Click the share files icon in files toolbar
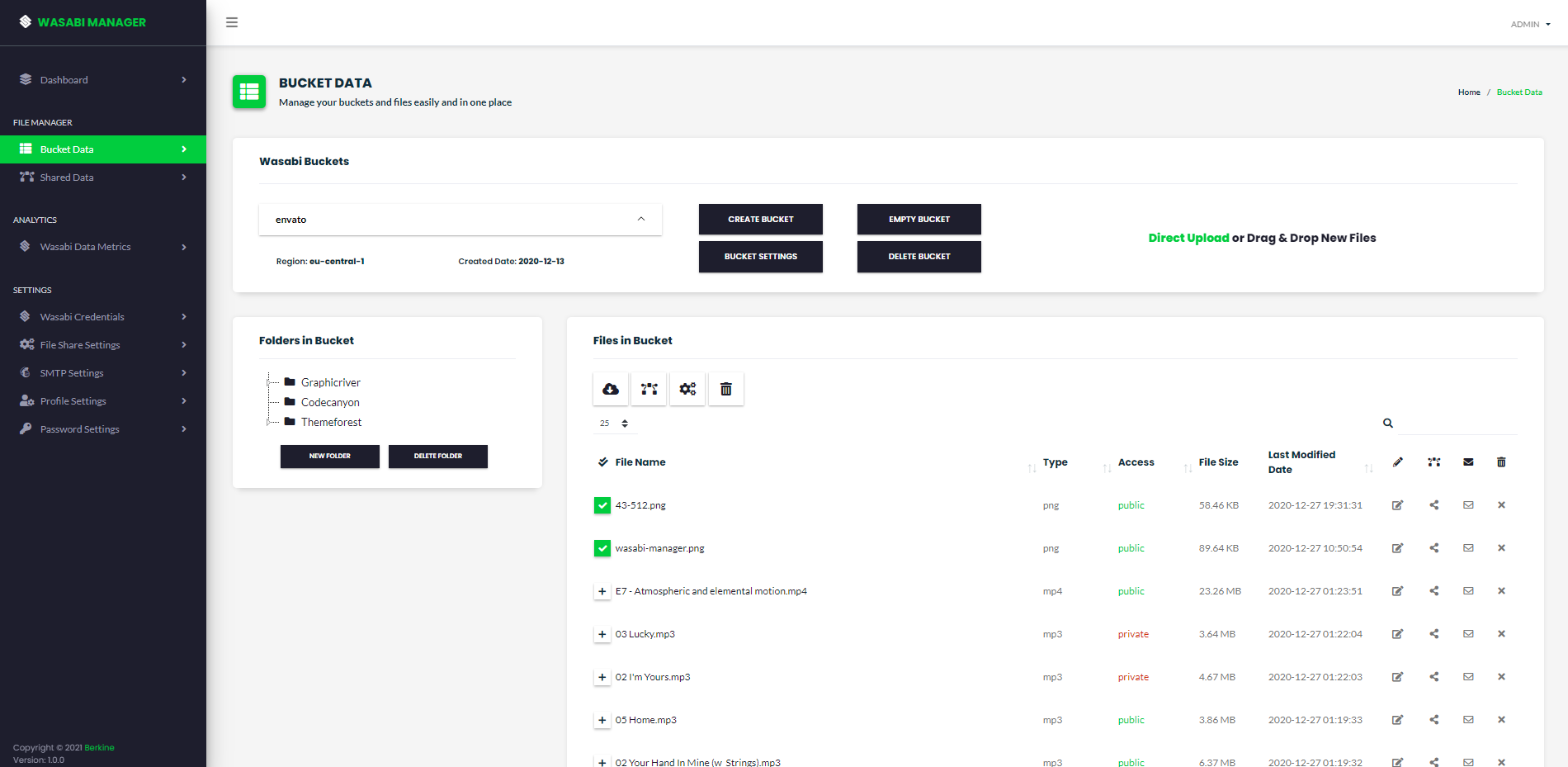Viewport: 1568px width, 767px height. click(649, 389)
